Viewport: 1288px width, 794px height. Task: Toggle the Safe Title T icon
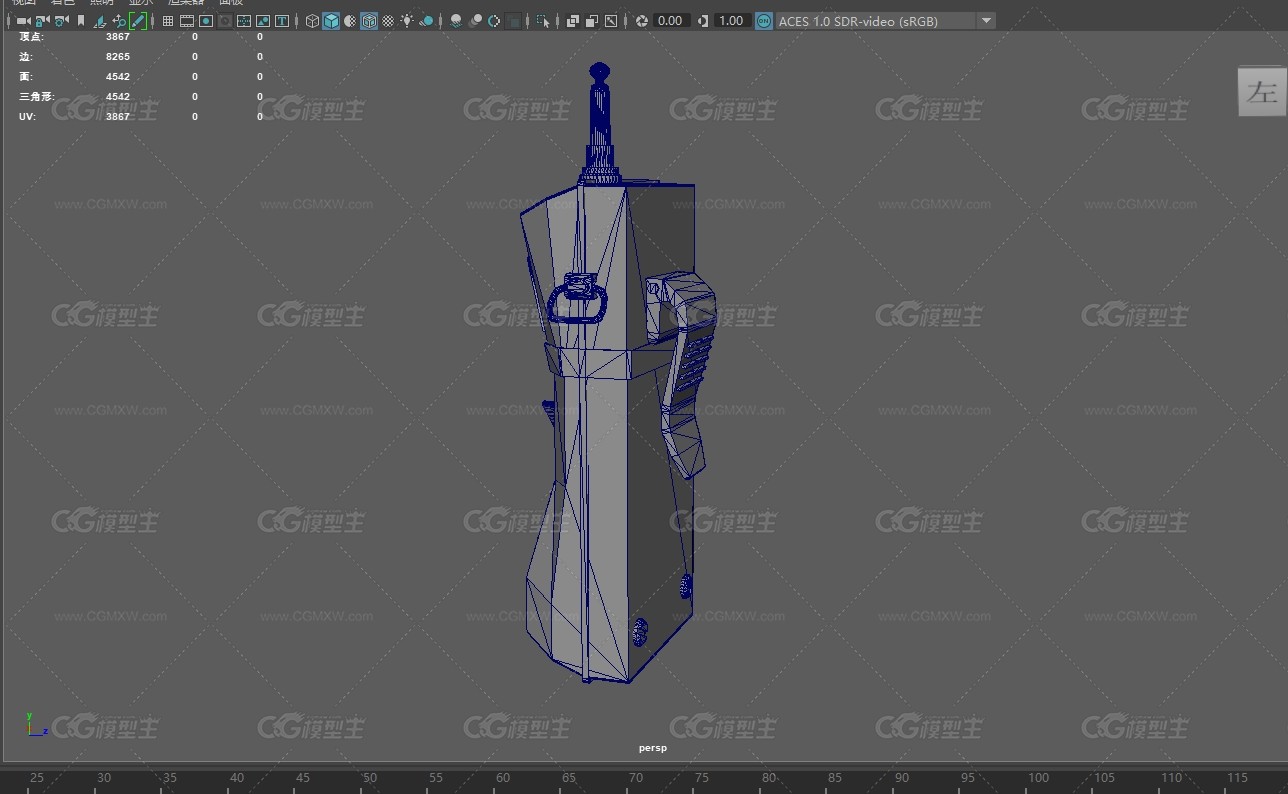(x=283, y=21)
